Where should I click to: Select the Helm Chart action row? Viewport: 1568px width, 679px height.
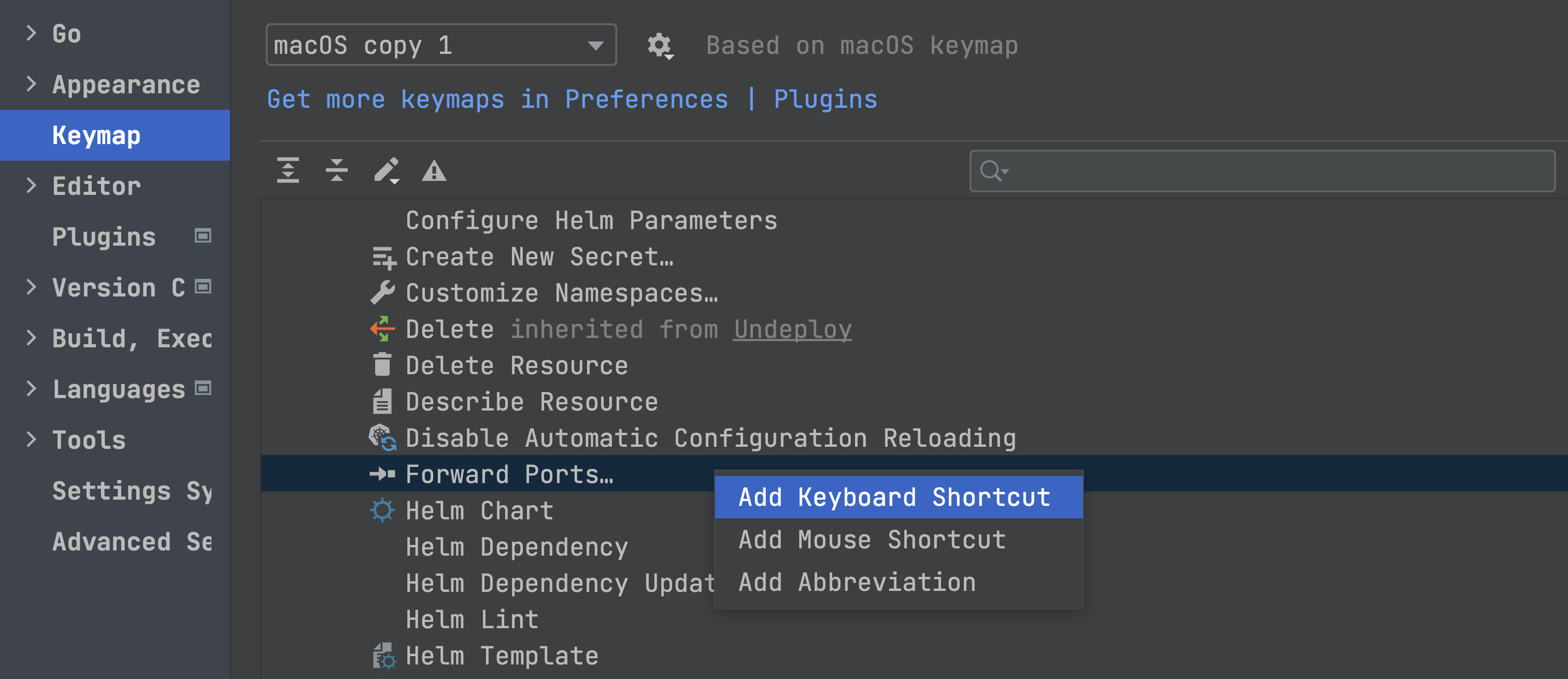tap(479, 511)
